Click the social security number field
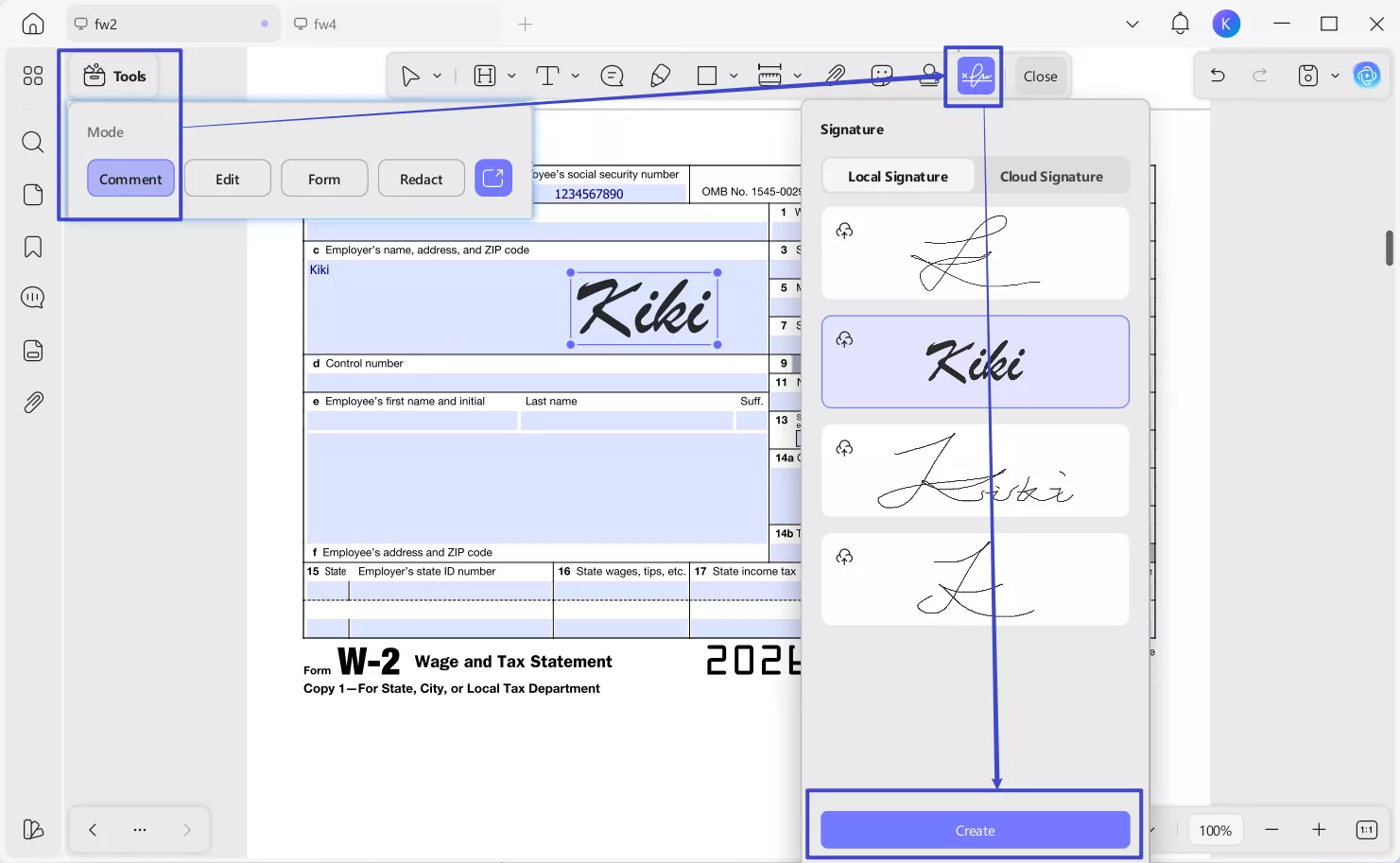This screenshot has height=863, width=1400. 610,194
